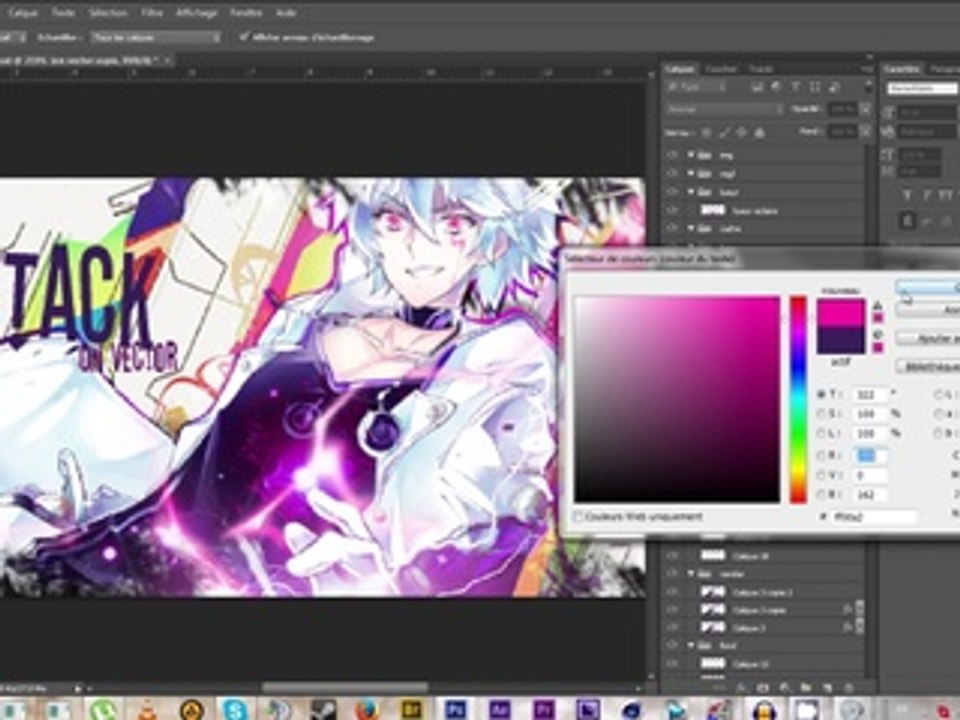Viewport: 960px width, 720px height.
Task: Select the L luminosity radio button
Action: 822,433
